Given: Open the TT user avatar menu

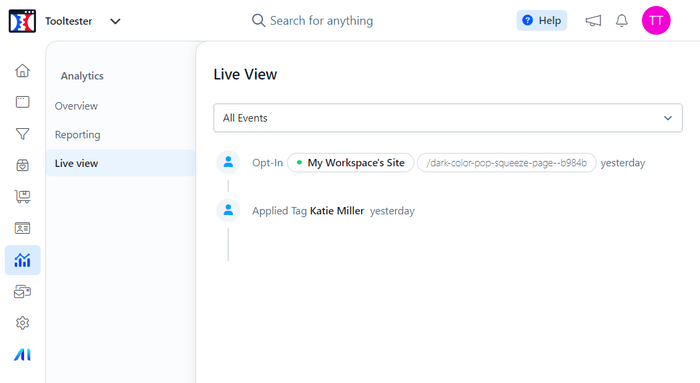Looking at the screenshot, I should [x=656, y=21].
